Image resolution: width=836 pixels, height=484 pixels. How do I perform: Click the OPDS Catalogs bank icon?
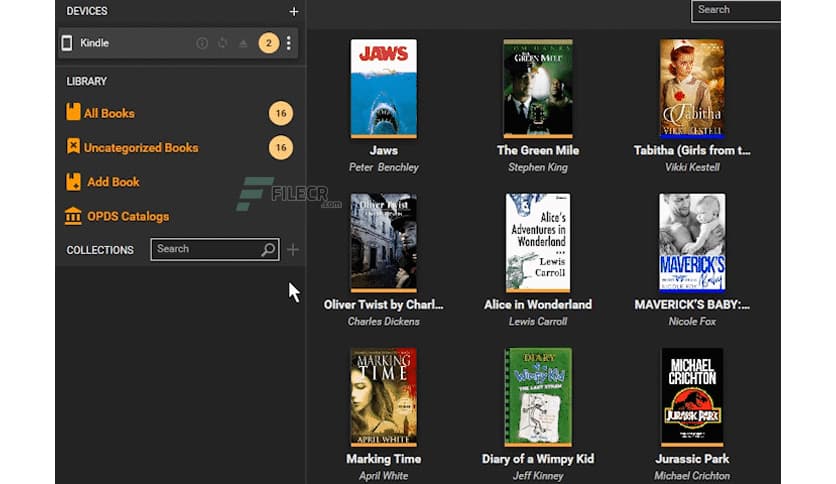coord(73,216)
